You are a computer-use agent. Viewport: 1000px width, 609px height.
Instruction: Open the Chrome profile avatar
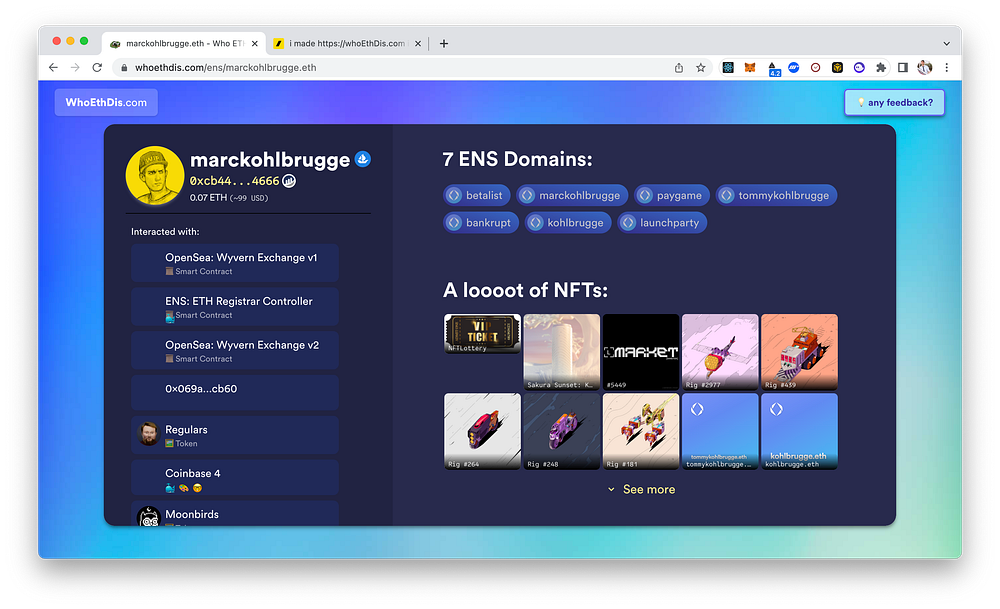click(925, 68)
